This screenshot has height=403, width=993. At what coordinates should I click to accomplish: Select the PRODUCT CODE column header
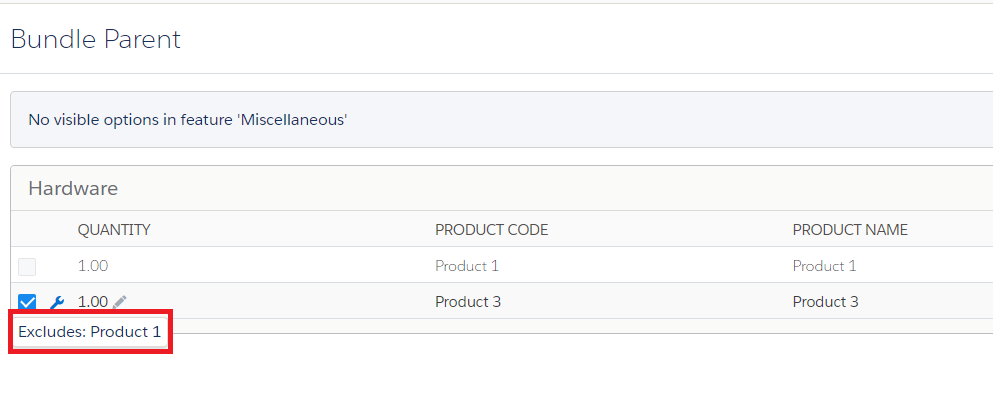pyautogui.click(x=491, y=230)
